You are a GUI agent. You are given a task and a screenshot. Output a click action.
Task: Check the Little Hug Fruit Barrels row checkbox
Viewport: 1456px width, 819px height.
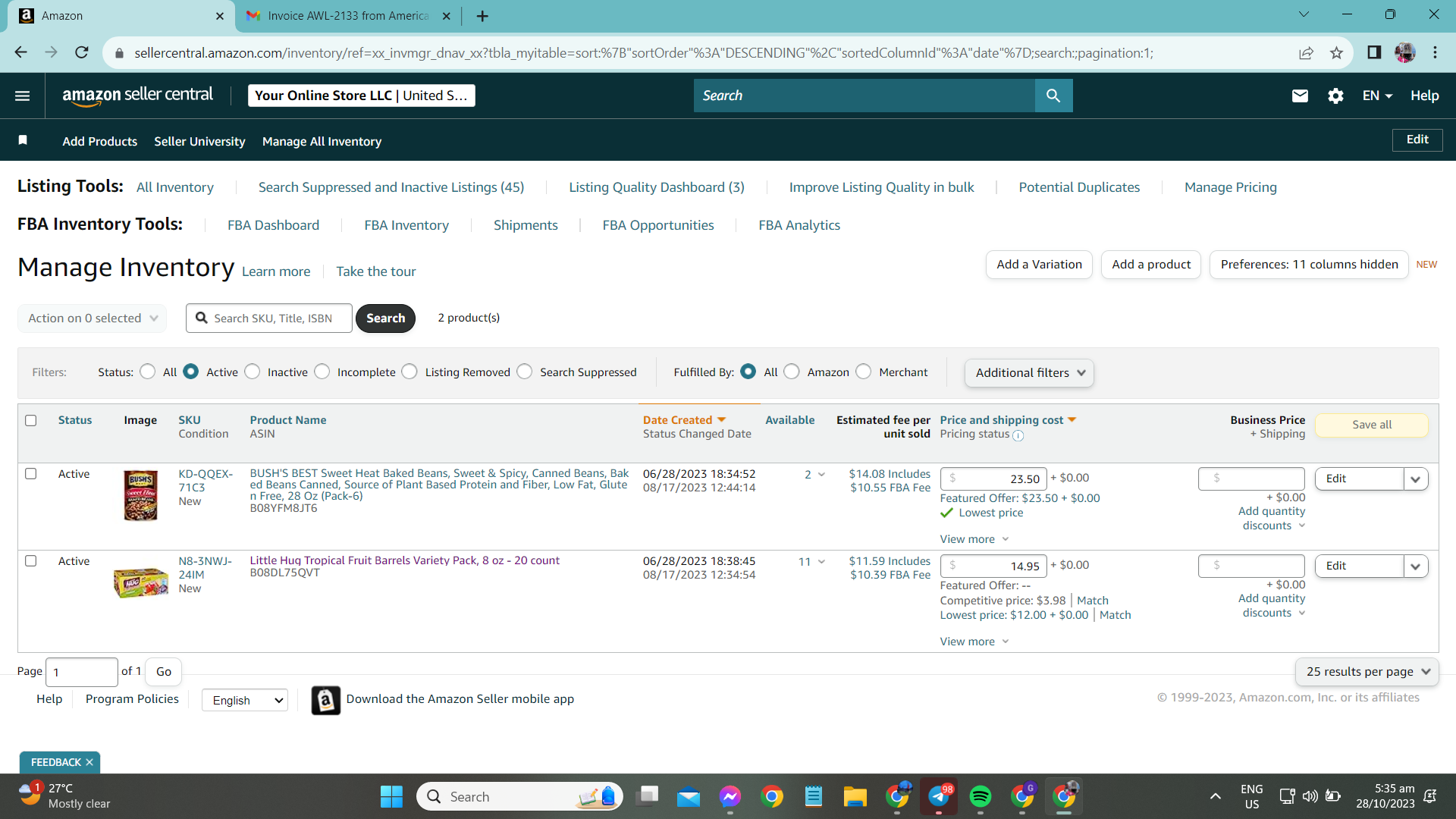tap(31, 561)
